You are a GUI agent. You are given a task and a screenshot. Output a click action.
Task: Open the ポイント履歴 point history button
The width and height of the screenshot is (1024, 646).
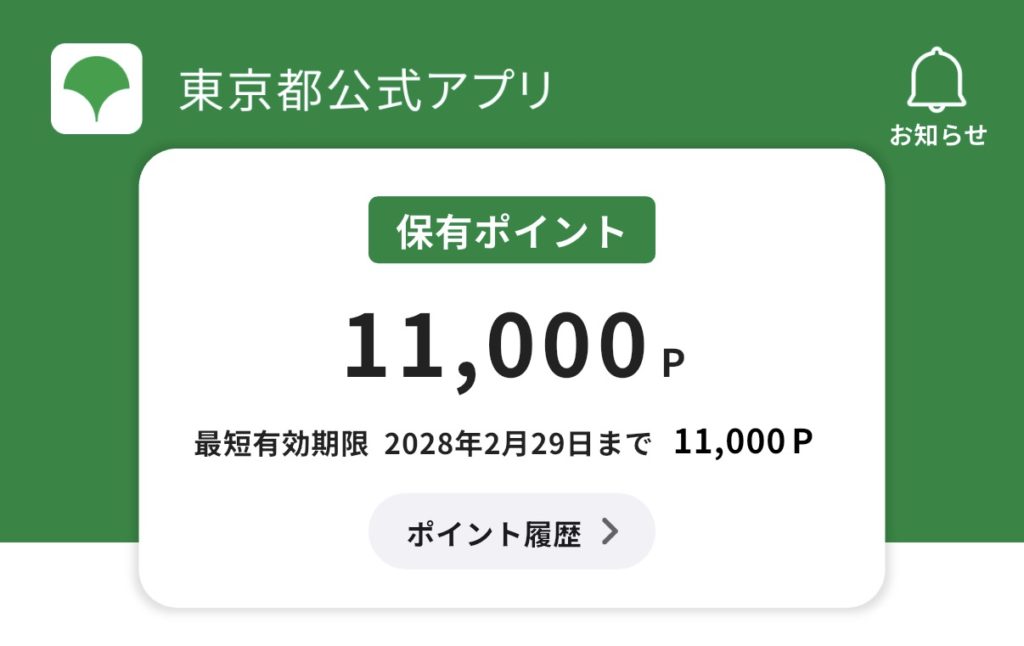511,532
